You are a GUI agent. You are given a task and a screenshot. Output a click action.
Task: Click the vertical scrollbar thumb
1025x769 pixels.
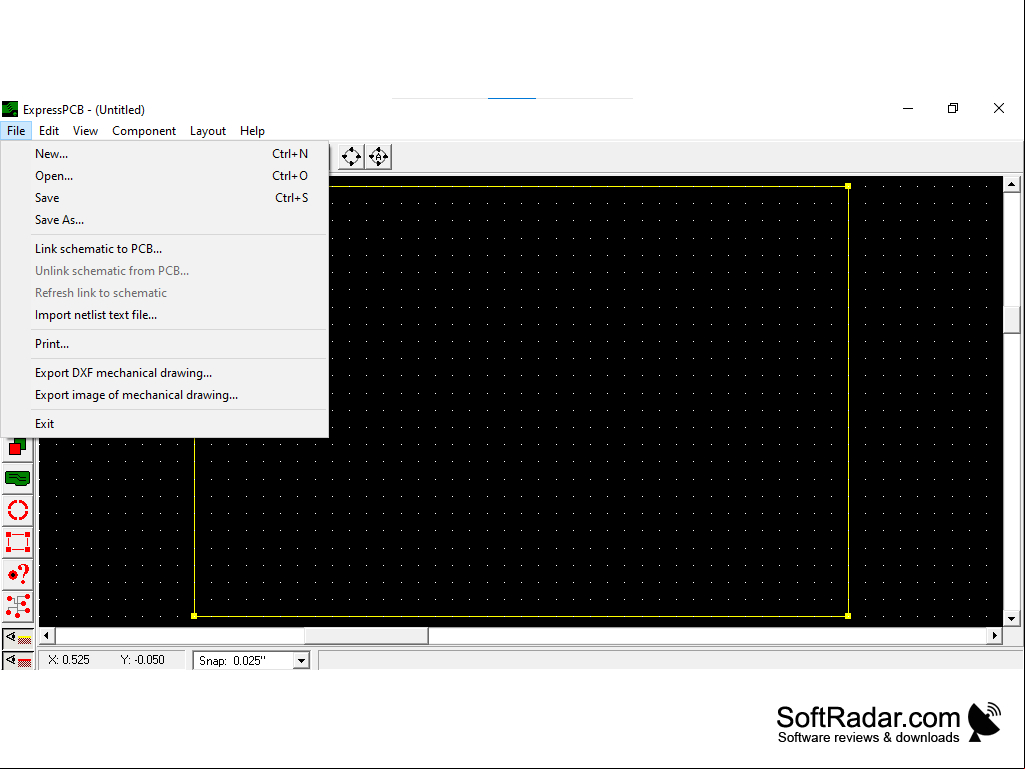[x=1011, y=320]
